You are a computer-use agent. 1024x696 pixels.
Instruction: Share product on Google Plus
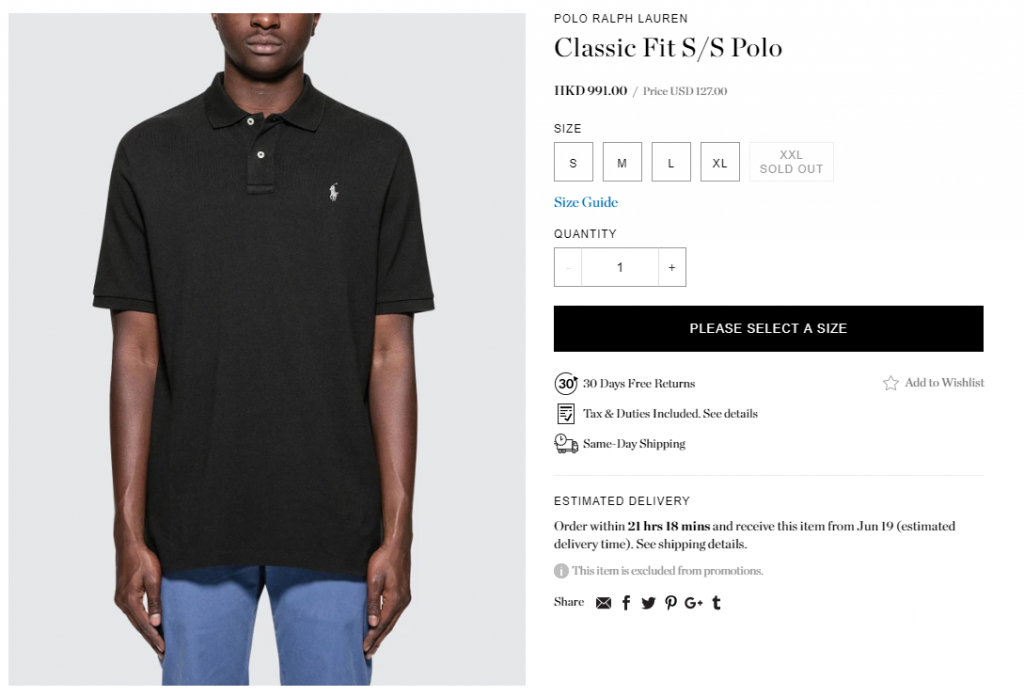(694, 603)
